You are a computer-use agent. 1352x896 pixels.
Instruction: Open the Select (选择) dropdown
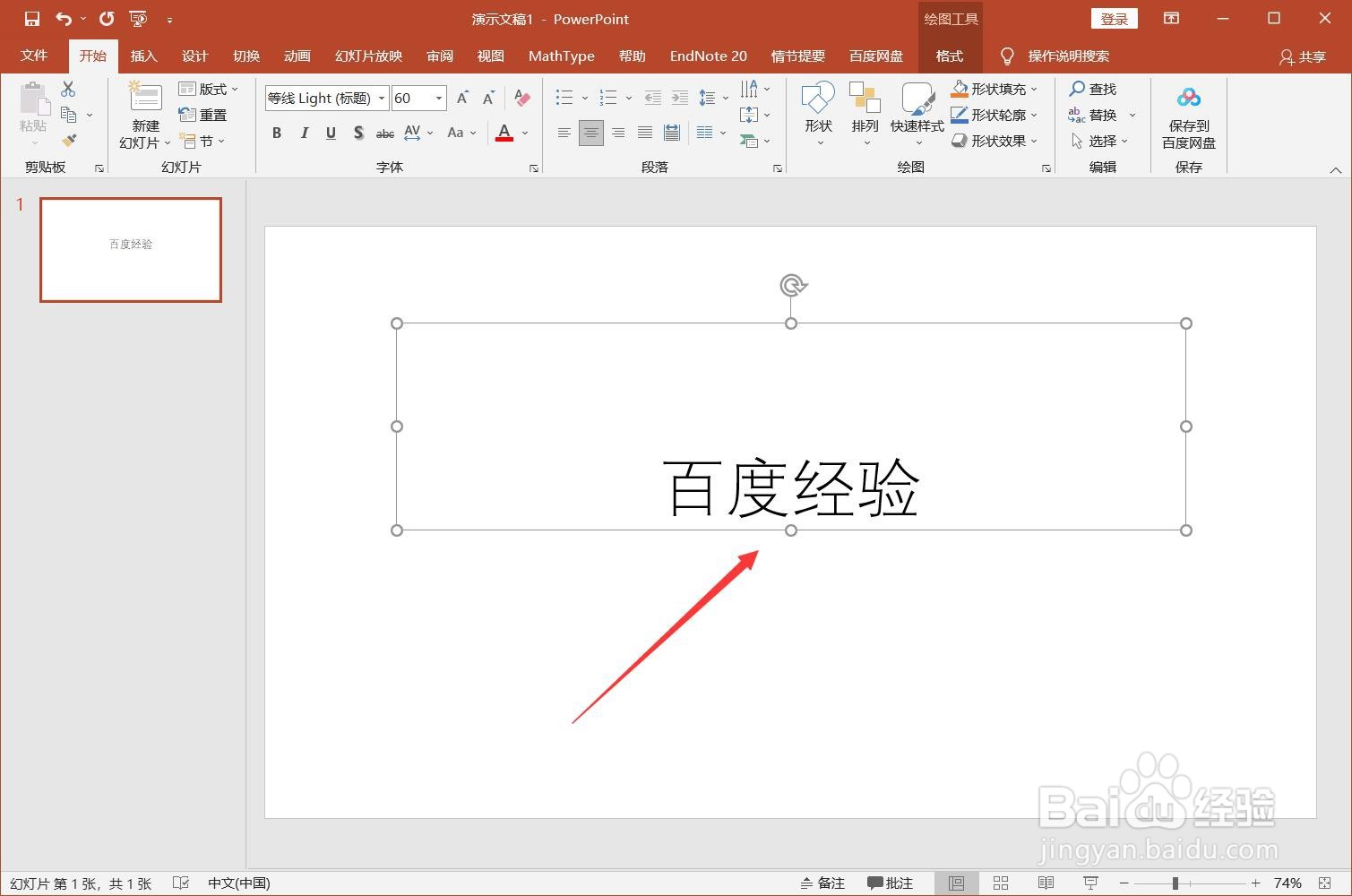pos(1100,141)
